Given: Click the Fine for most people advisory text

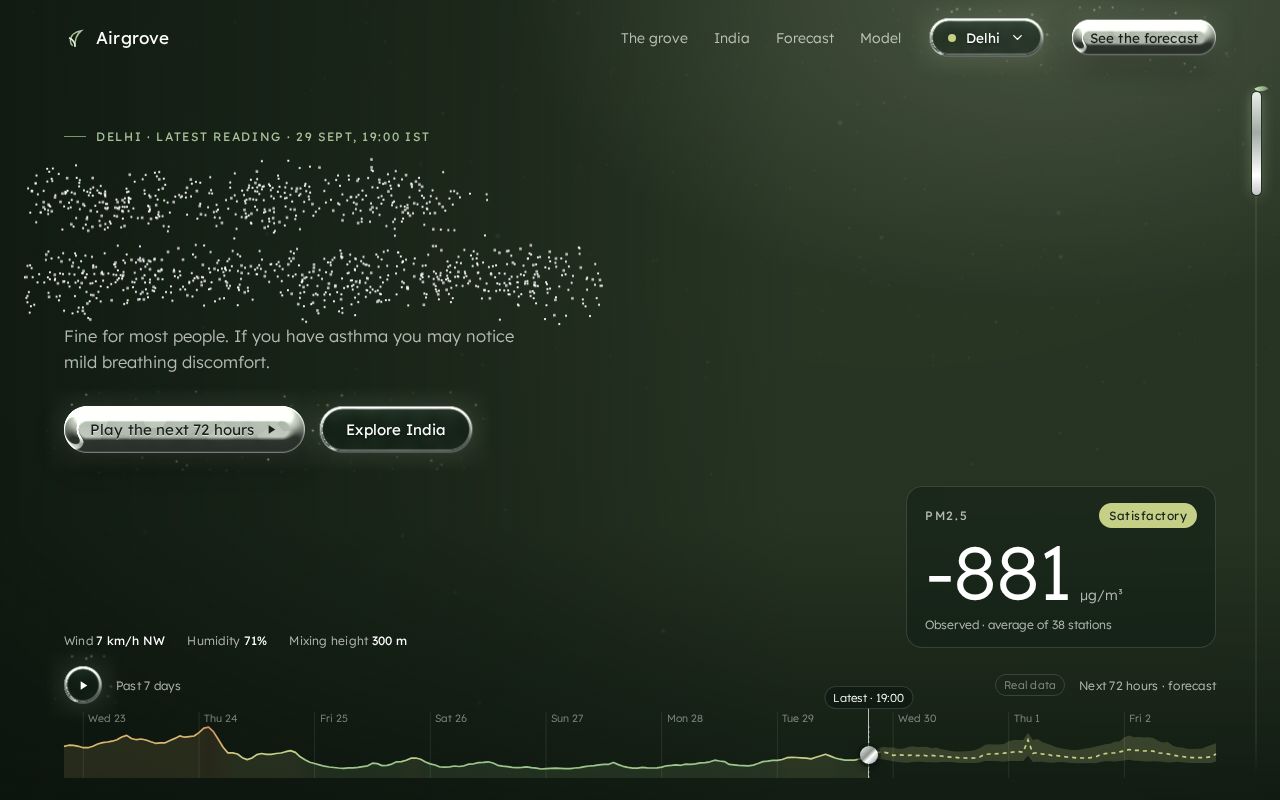Looking at the screenshot, I should (x=289, y=349).
